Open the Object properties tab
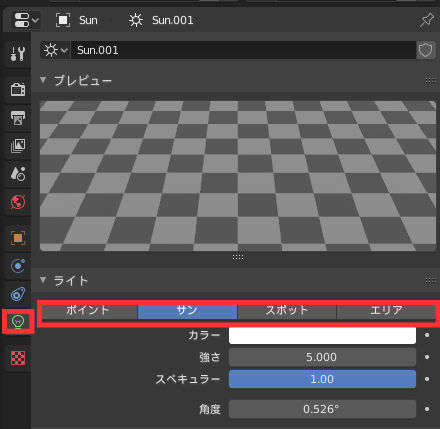 18,238
